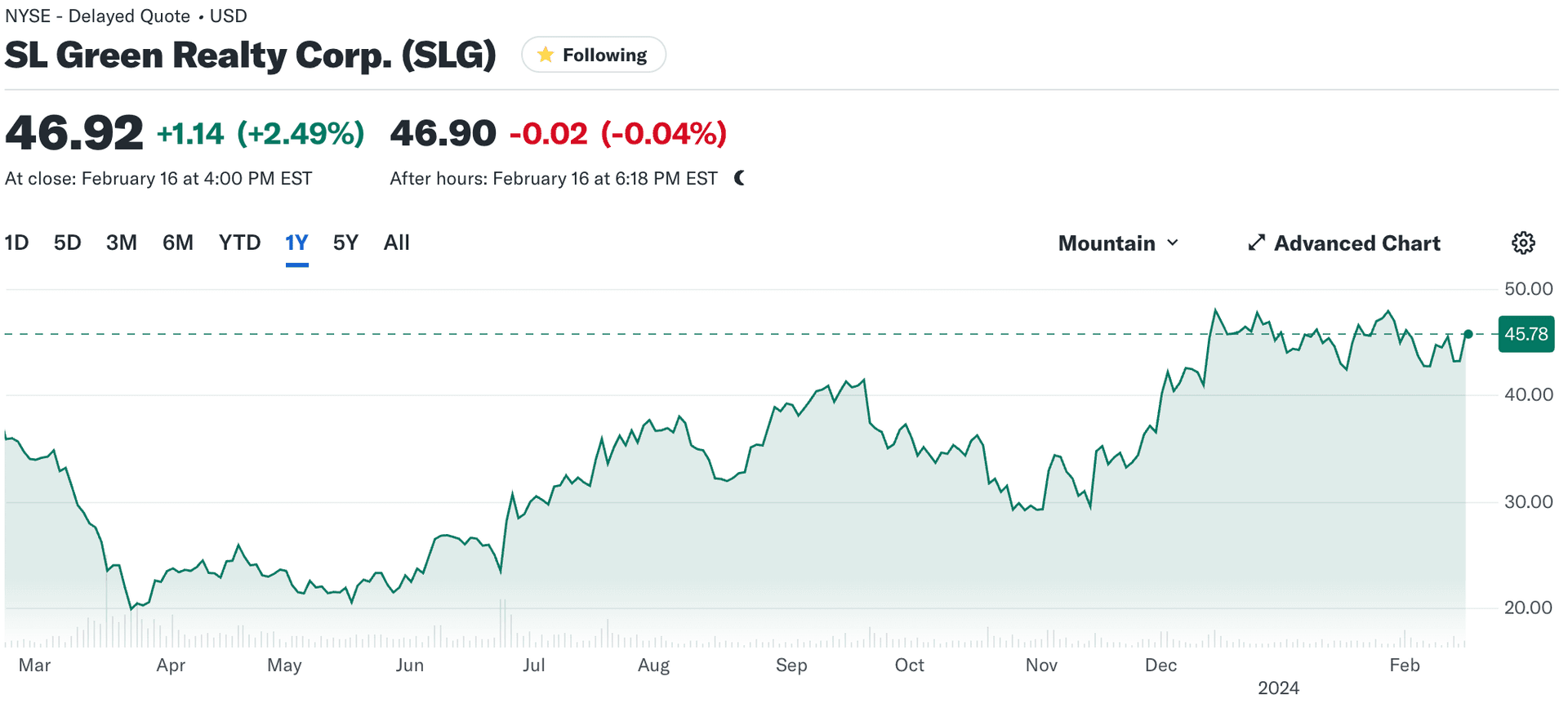Select the 6M chart range
The width and height of the screenshot is (1568, 708).
(x=178, y=243)
